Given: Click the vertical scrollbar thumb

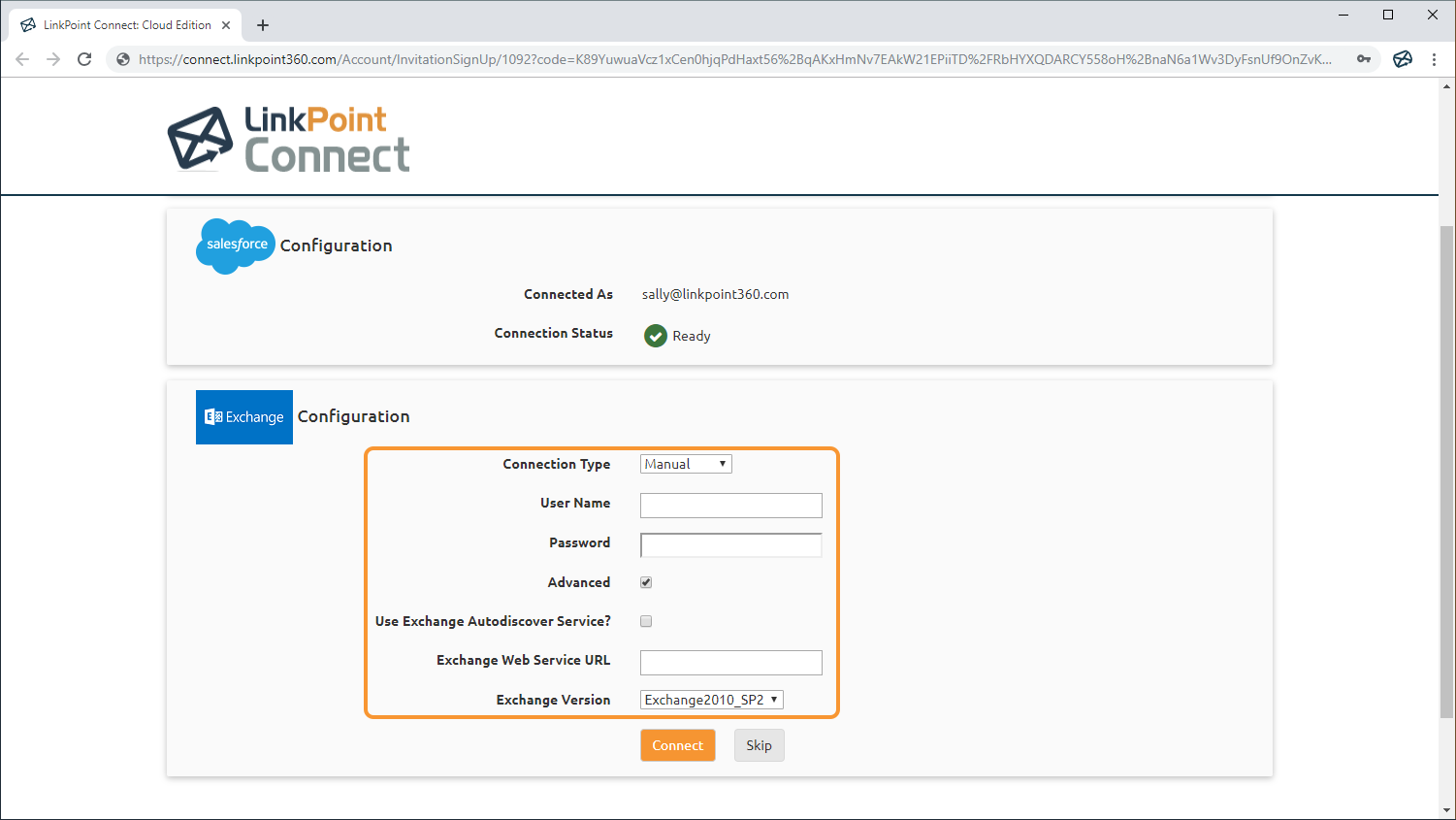Looking at the screenshot, I should [1447, 472].
